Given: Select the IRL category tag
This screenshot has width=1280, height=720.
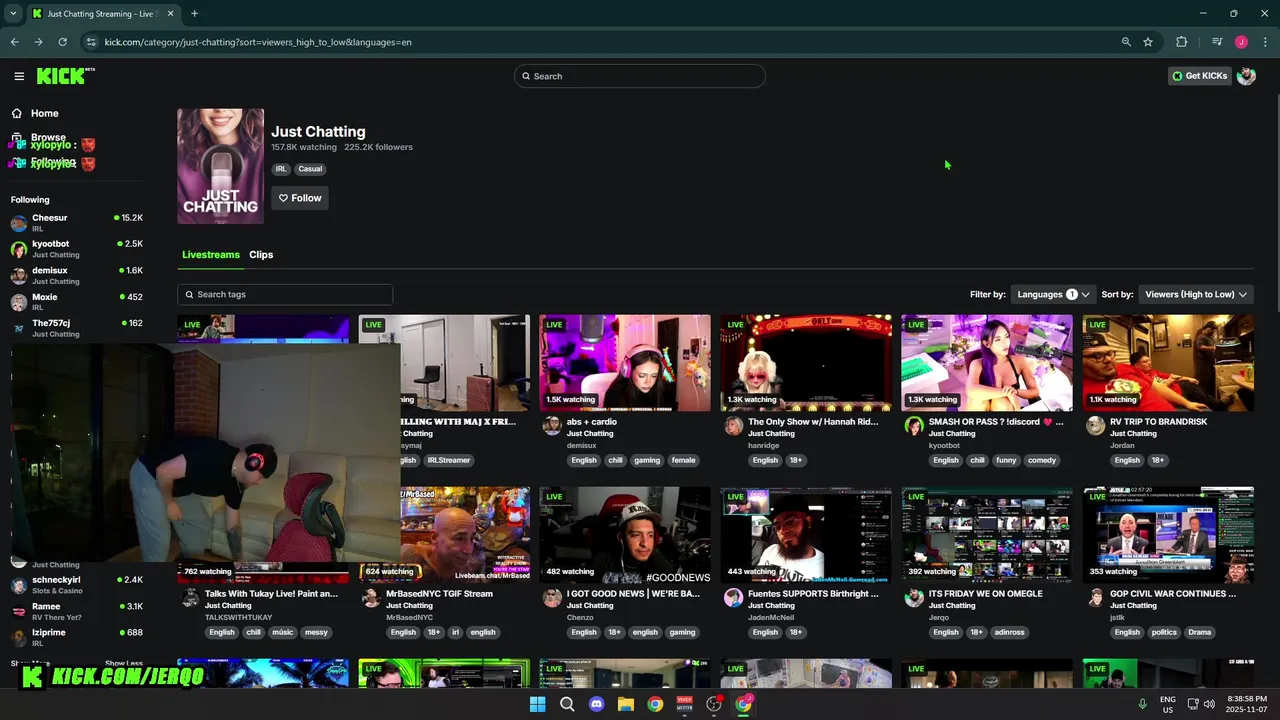Looking at the screenshot, I should click(x=281, y=169).
